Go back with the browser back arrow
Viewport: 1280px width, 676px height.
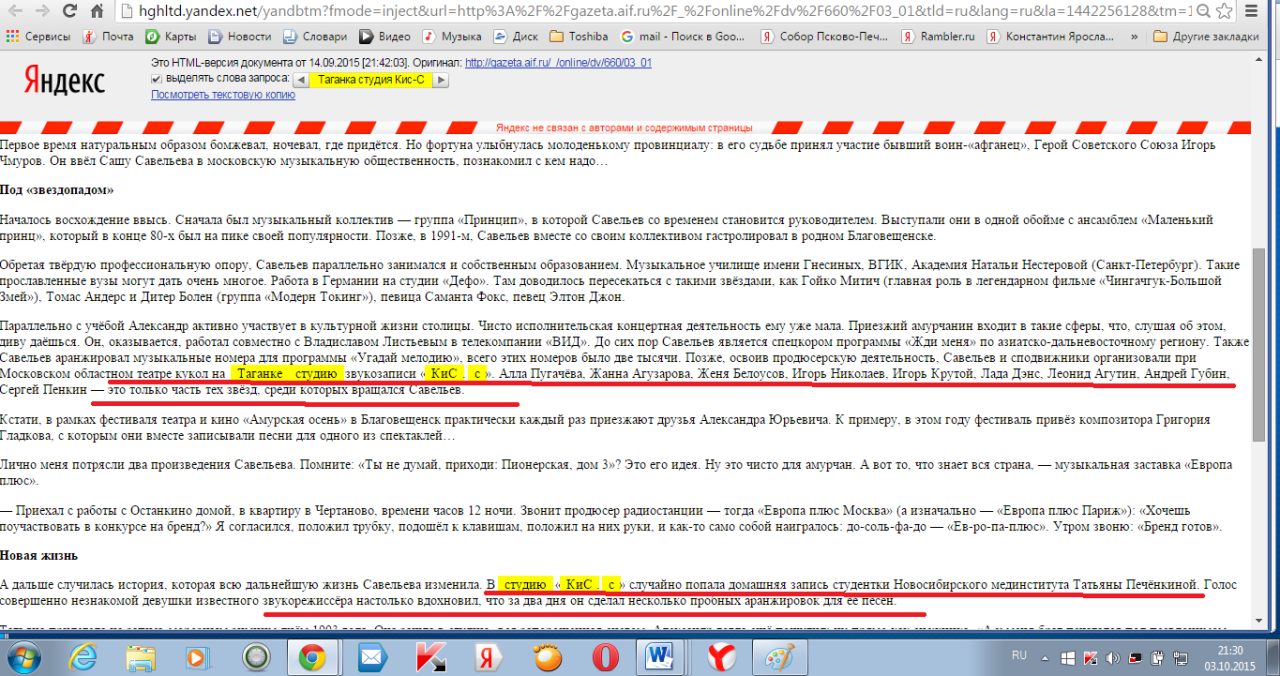(x=15, y=12)
